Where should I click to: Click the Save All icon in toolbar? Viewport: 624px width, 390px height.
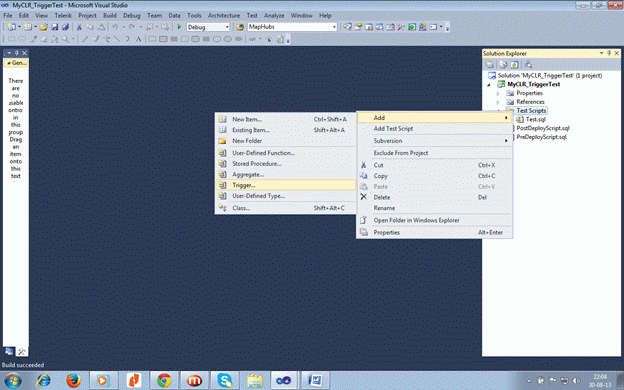coord(65,27)
